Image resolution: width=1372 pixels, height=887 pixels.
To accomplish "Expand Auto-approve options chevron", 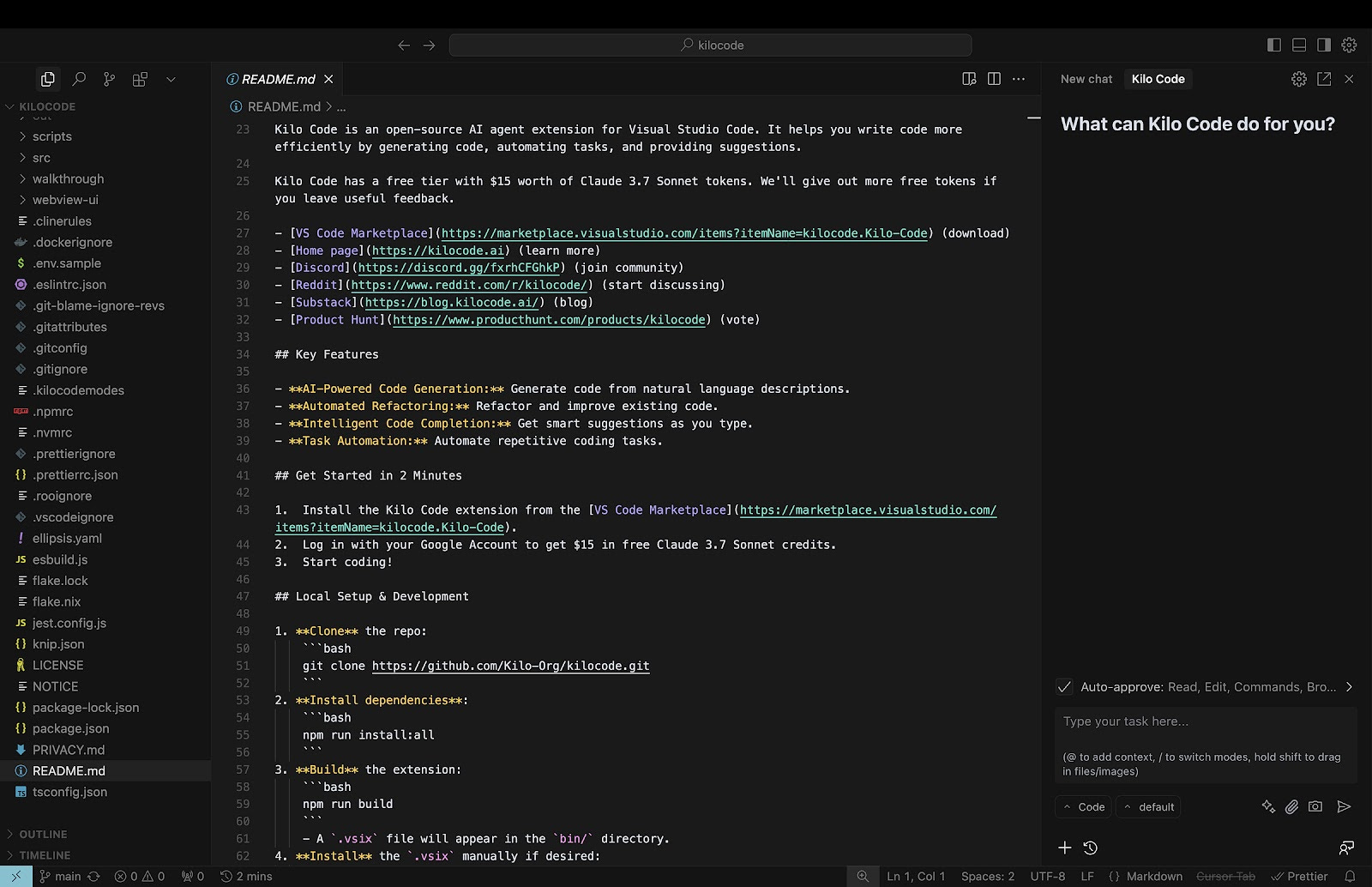I will click(1349, 687).
